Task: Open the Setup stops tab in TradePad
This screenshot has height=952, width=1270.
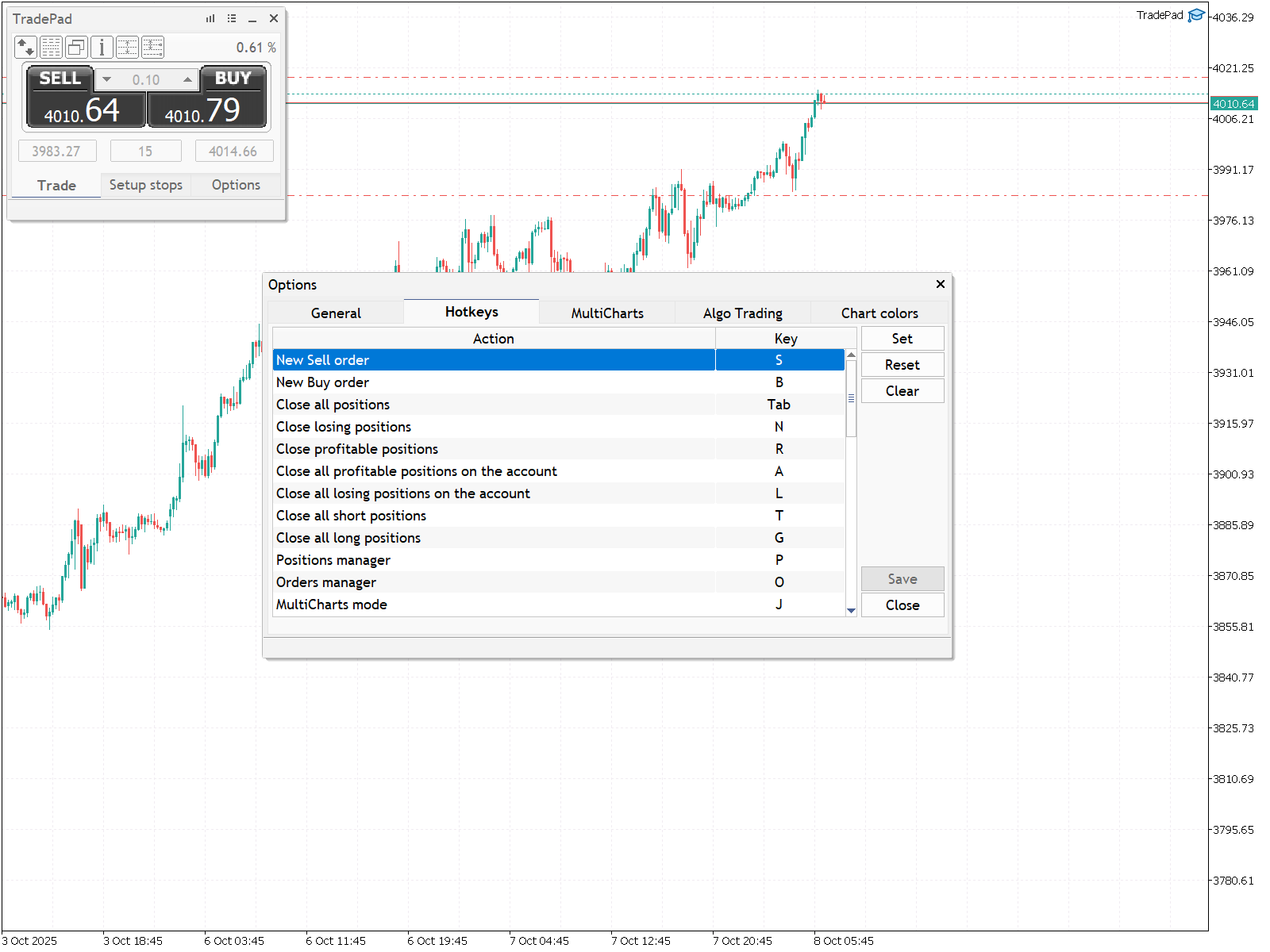Action: [146, 185]
